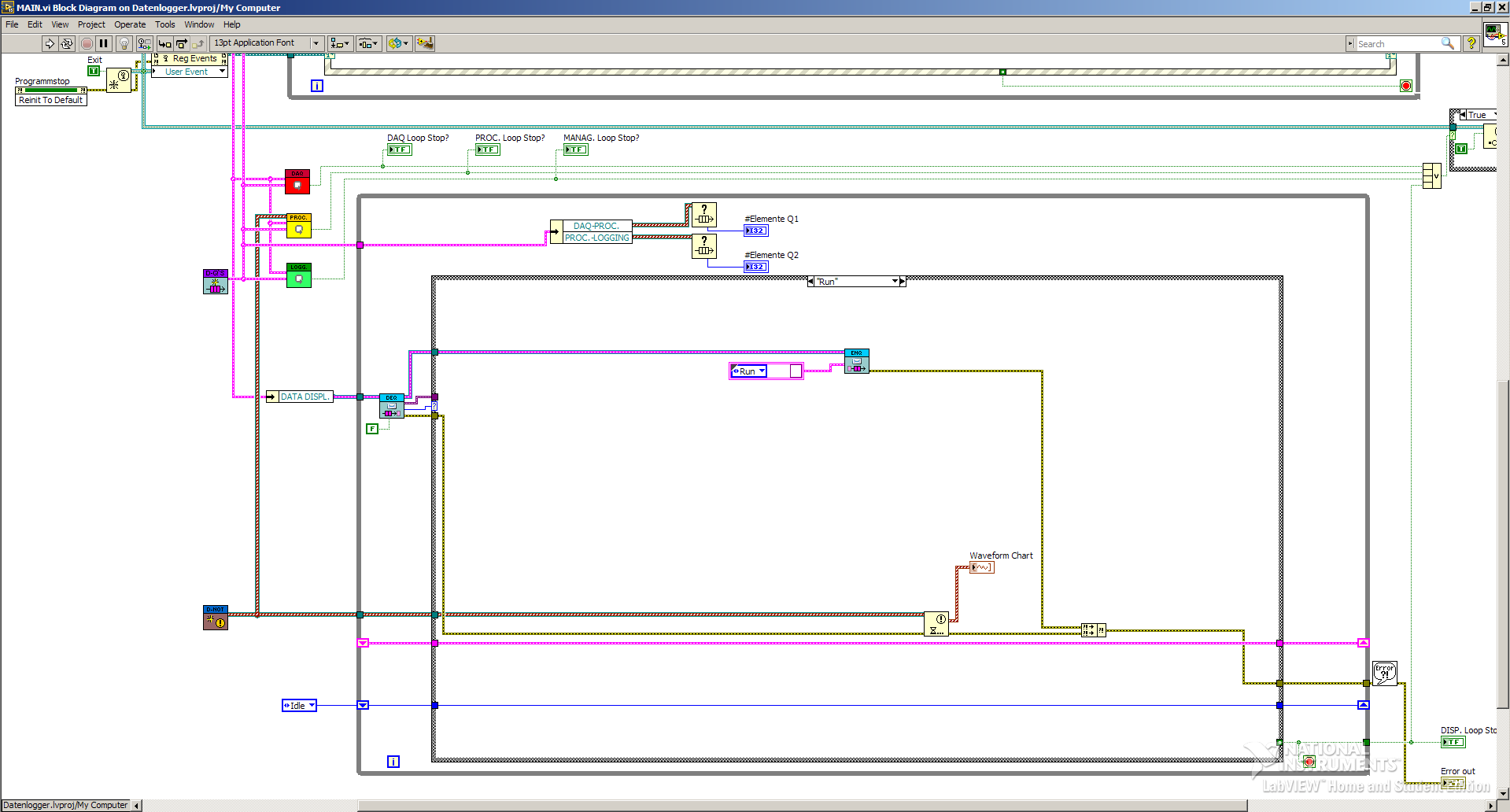This screenshot has width=1510, height=812.
Task: Click the Clean Up Diagram button
Action: [x=424, y=43]
